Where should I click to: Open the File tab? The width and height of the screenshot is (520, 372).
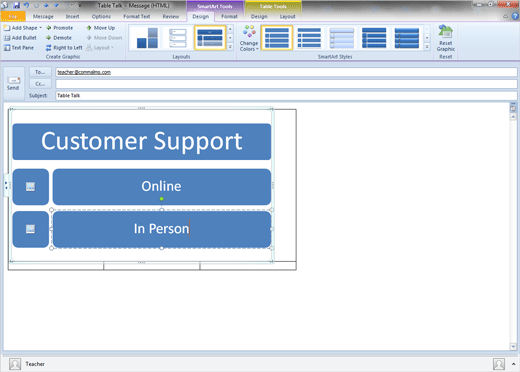pyautogui.click(x=13, y=16)
